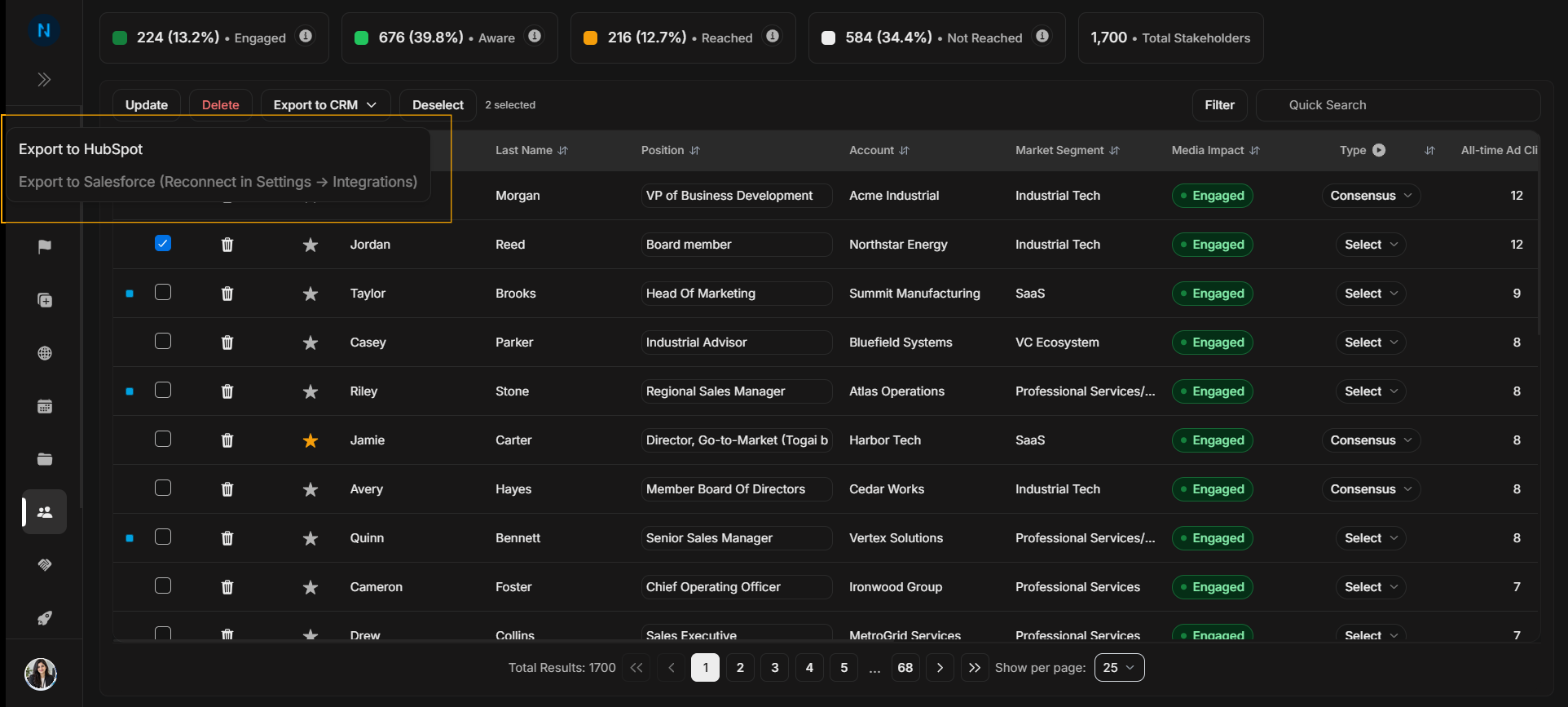1568x707 pixels.
Task: Open Type Select dropdown for Jordan Reed
Action: [1371, 245]
